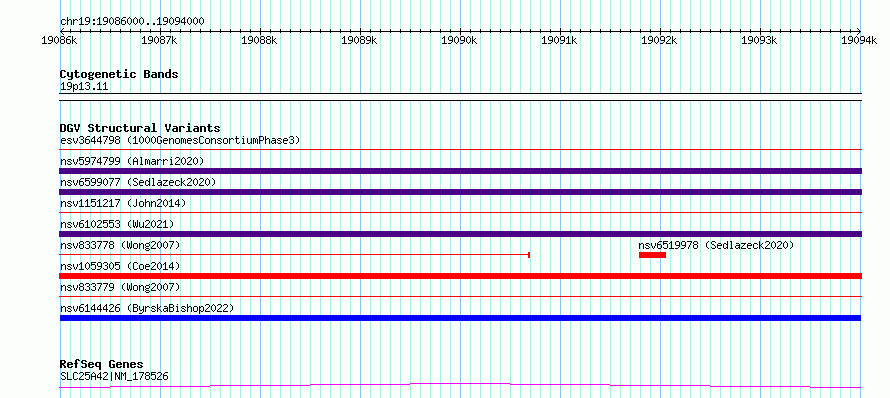The height and width of the screenshot is (398, 890).
Task: Click the blue nsv6144426 variant bar
Action: tap(460, 318)
